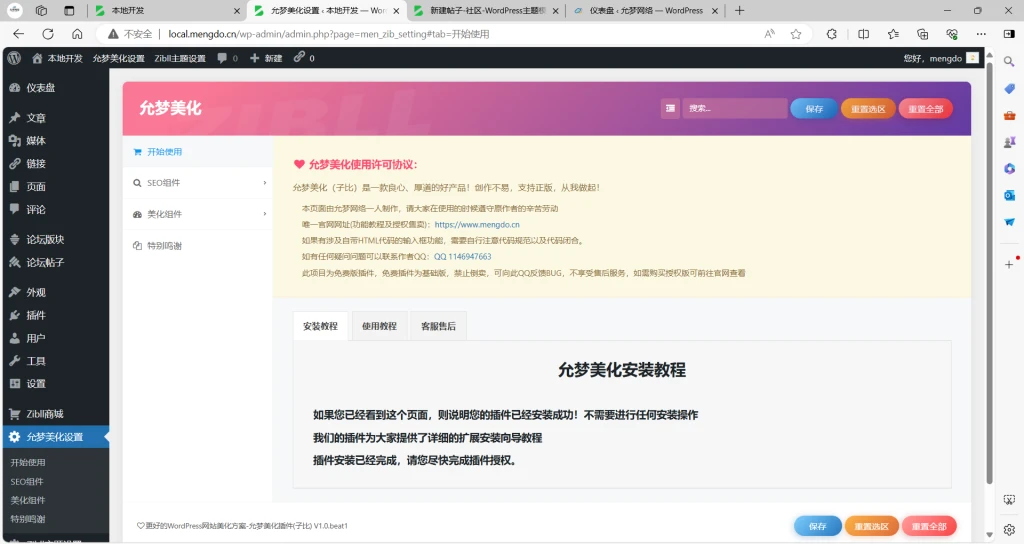Click QQ 1146947663 contact link

pyautogui.click(x=462, y=257)
